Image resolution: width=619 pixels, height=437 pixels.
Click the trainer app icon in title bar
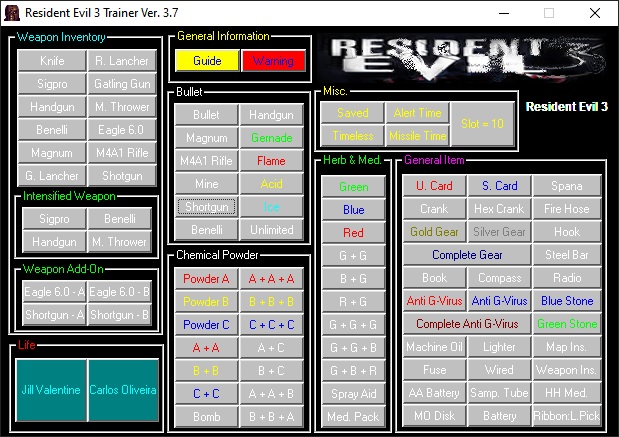(12, 13)
